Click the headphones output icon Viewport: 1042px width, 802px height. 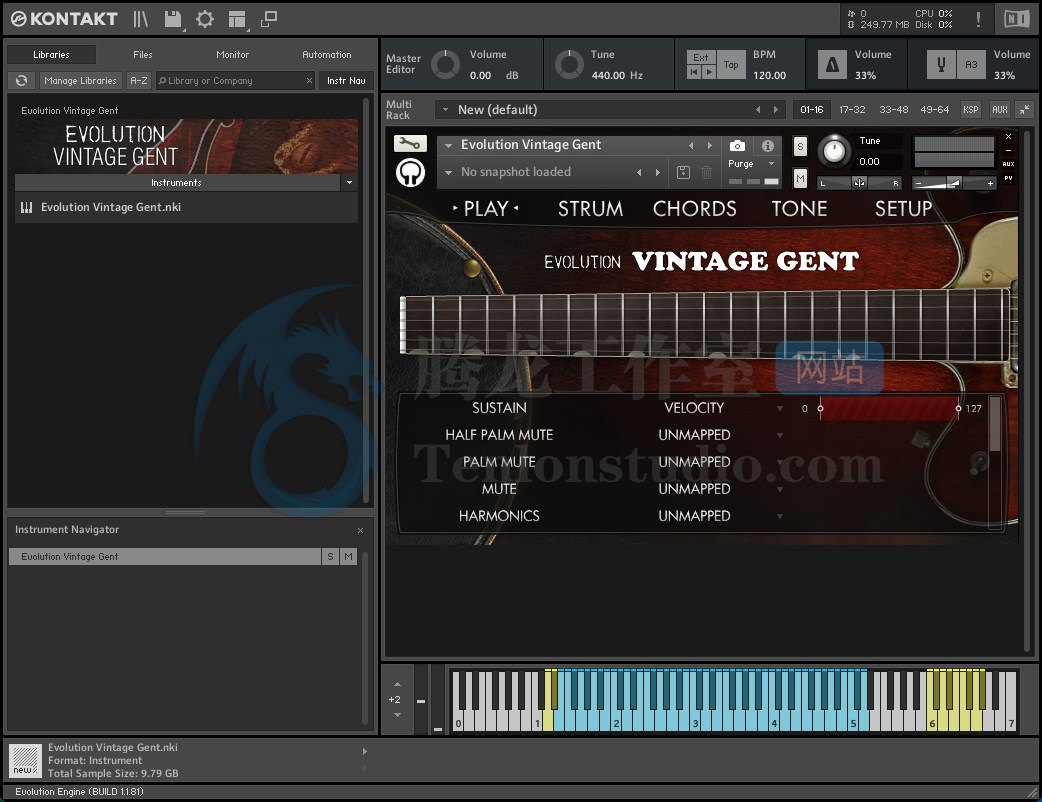click(410, 172)
